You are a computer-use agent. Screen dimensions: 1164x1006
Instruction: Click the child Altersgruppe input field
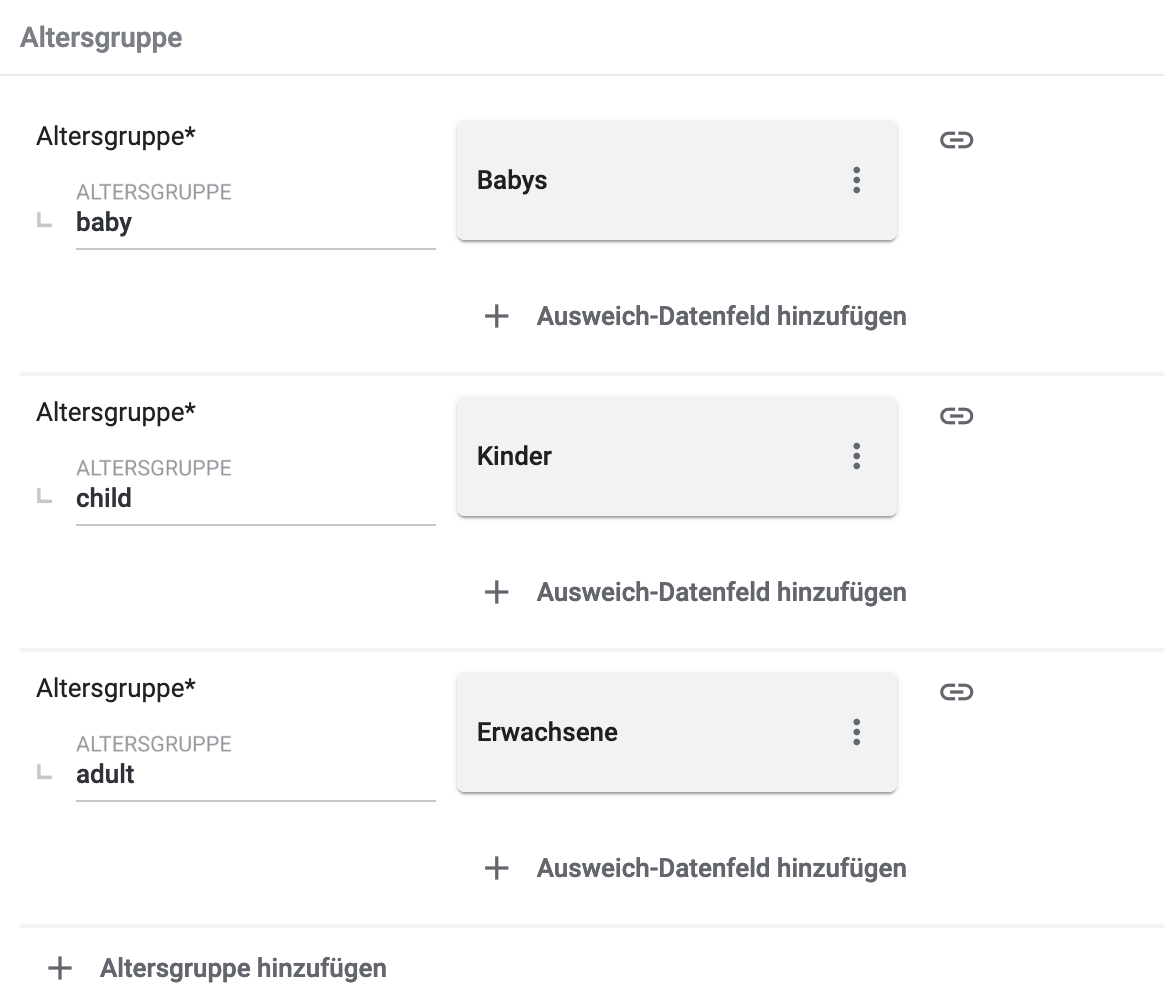coord(255,499)
